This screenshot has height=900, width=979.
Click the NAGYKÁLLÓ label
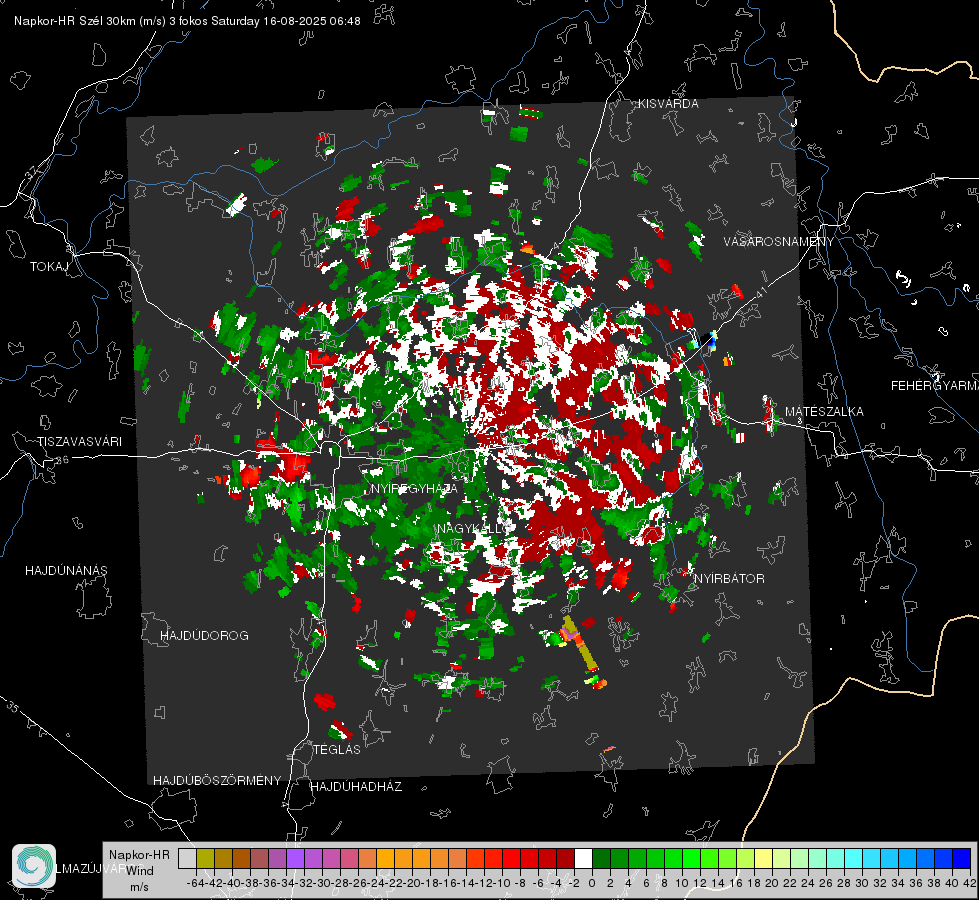(474, 529)
